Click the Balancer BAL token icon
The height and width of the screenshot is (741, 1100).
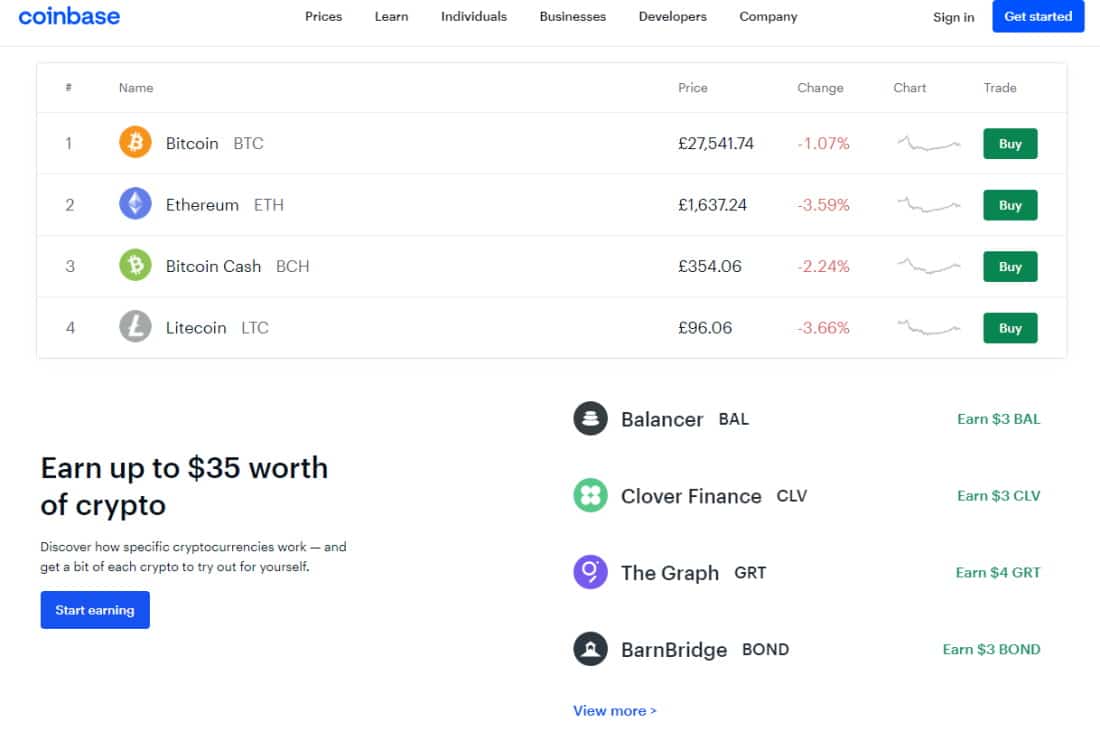(x=590, y=418)
